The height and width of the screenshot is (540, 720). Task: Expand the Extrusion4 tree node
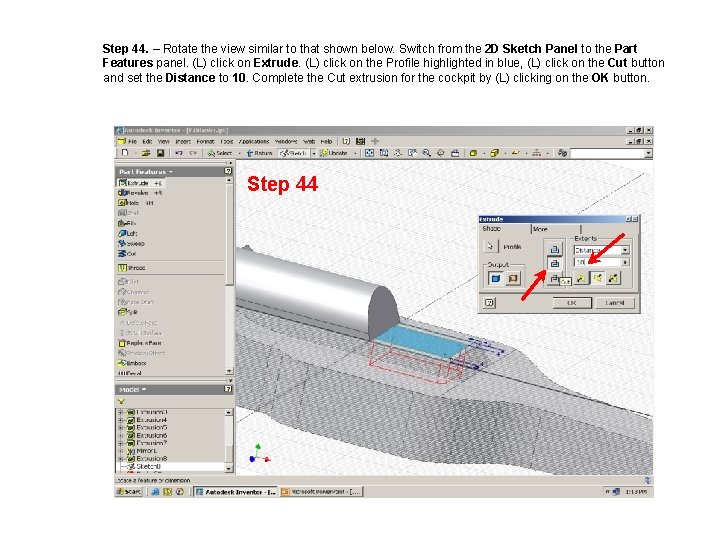click(x=121, y=420)
